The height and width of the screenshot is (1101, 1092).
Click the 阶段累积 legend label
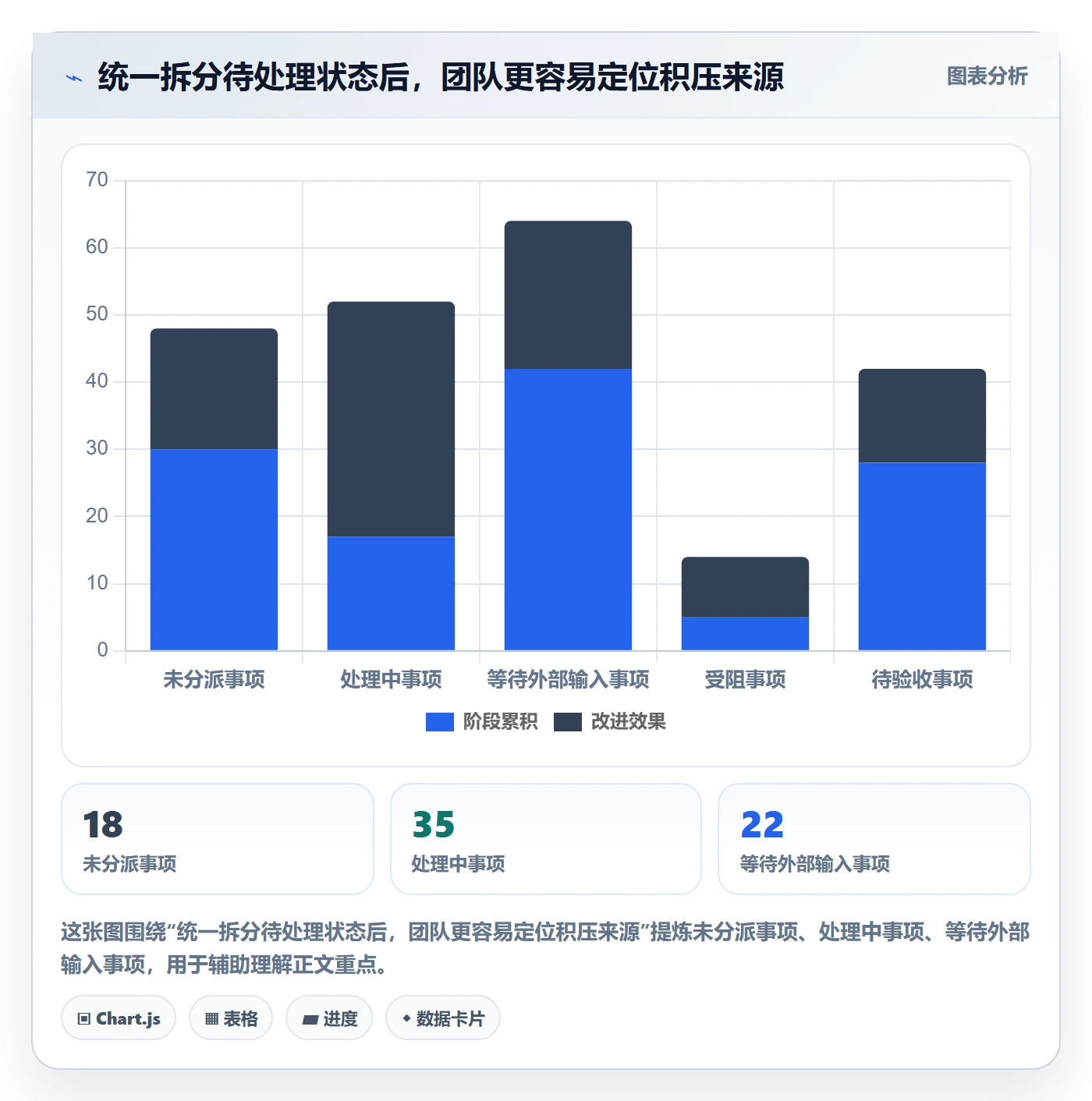pos(500,722)
